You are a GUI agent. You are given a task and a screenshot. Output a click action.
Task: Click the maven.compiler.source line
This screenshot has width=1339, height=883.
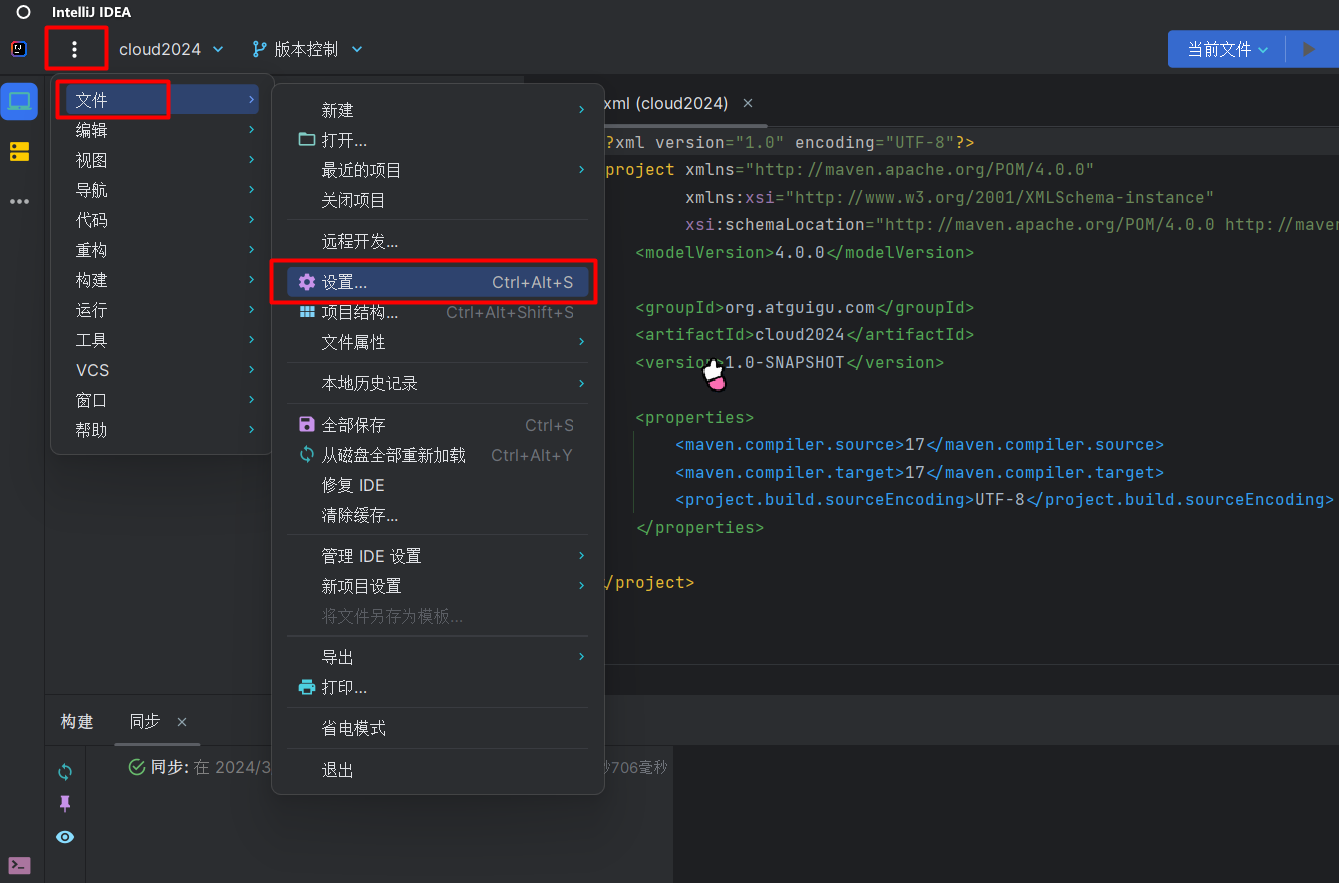click(919, 445)
